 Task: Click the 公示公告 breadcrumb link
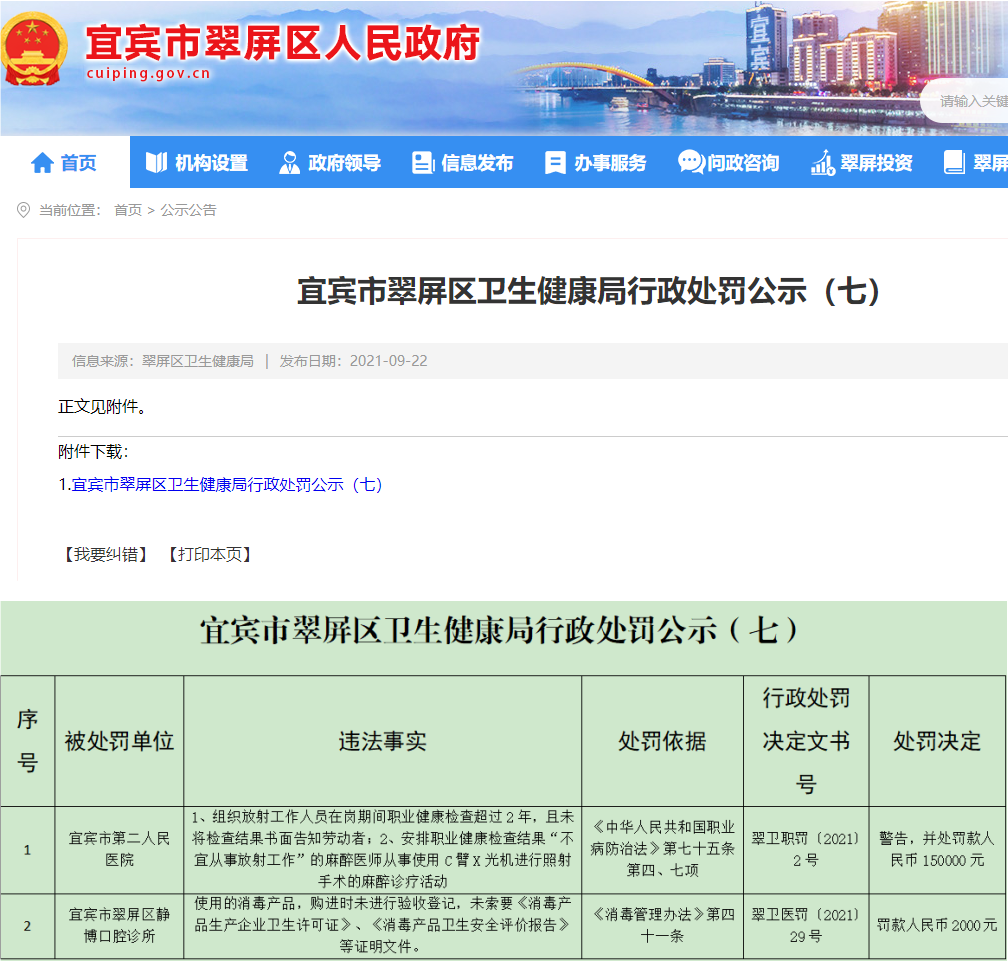click(188, 210)
